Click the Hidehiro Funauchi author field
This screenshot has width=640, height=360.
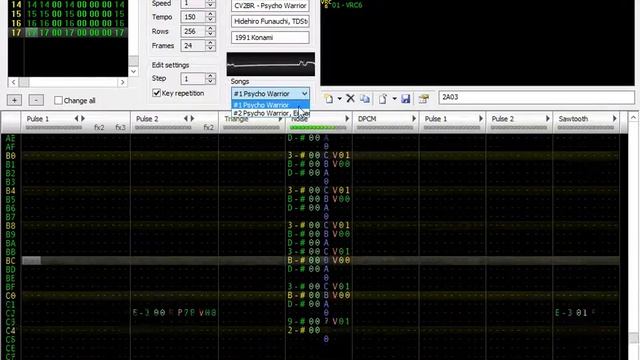pos(270,21)
